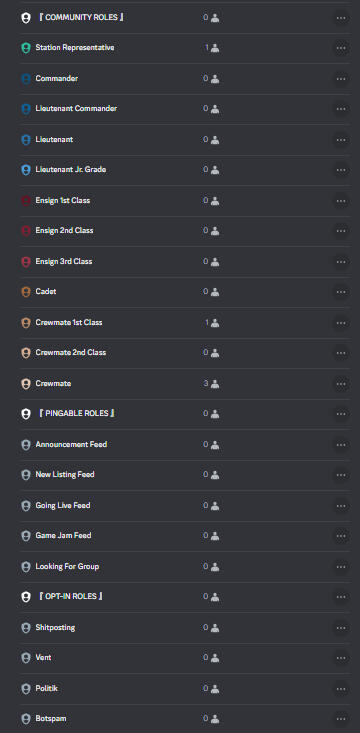Open three-dot menu for Announcement Feed

tap(341, 445)
